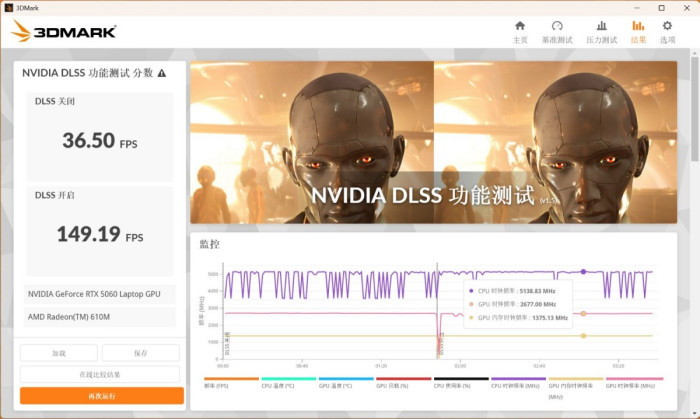This screenshot has height=419, width=700.
Task: Click the yellow GPU memory clock data point
Action: click(x=583, y=336)
